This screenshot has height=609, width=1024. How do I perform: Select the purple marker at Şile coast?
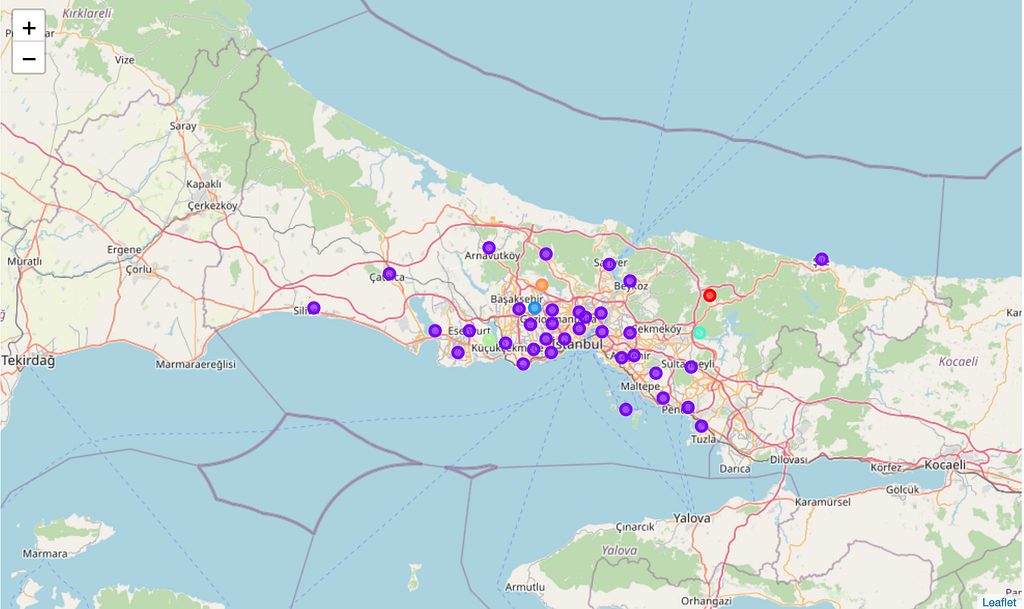822,259
